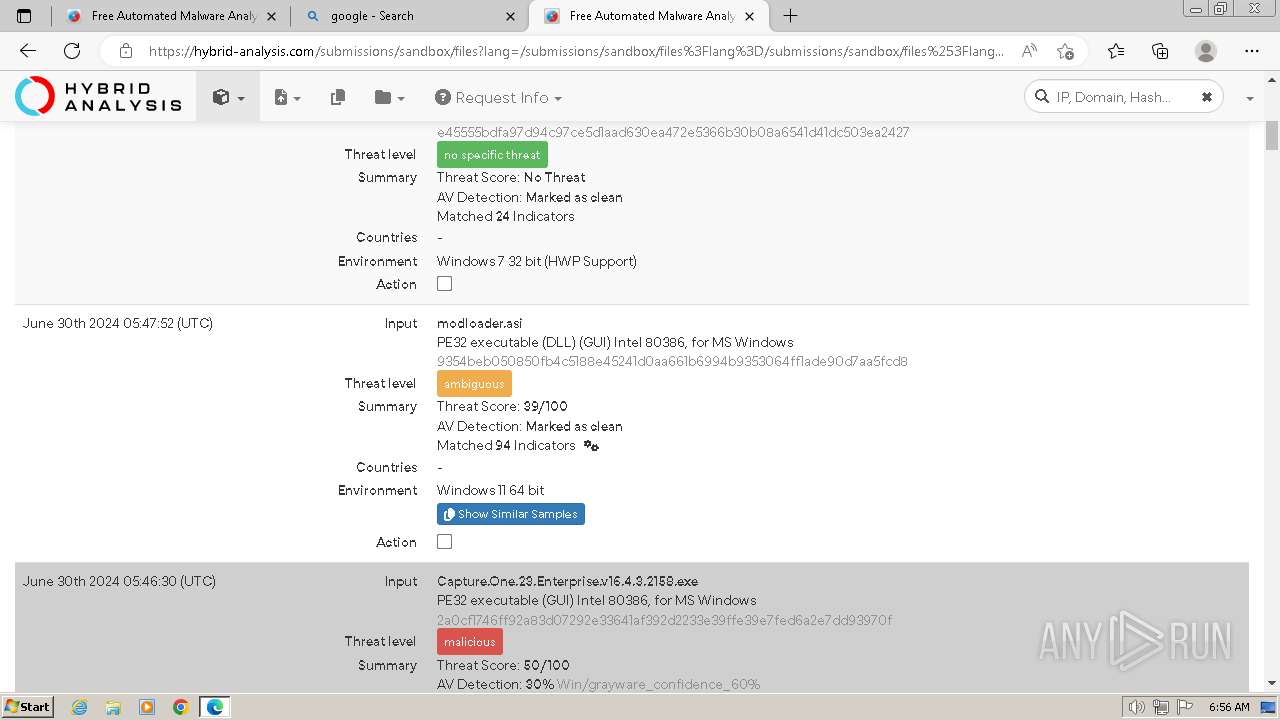Screen dimensions: 1280x720
Task: Click Windows 7 32 bit (HWP Support) text
Action: point(537,261)
